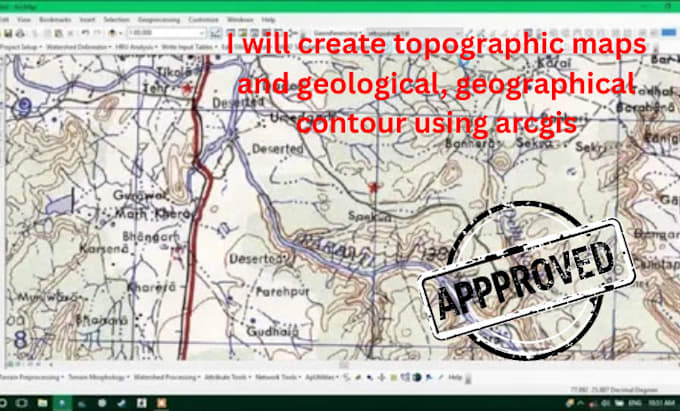Expand the Network Tools dropdown
Viewport: 680px width, 411px height.
(x=278, y=378)
